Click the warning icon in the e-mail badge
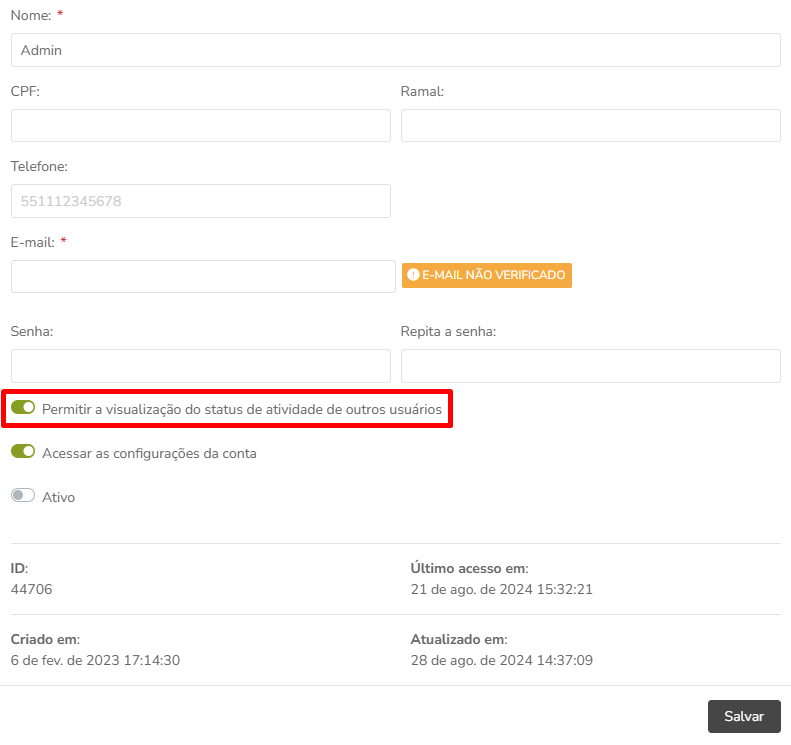This screenshot has width=791, height=745. [x=413, y=275]
